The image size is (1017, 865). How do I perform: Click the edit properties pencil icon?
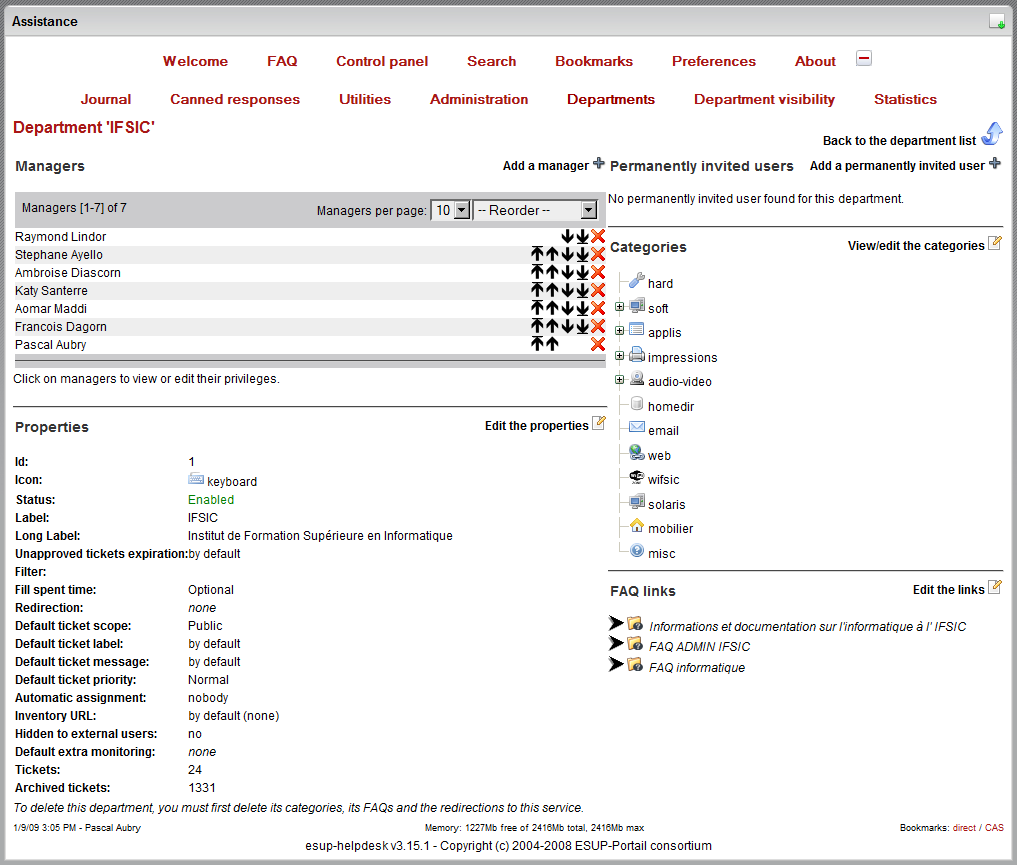[599, 424]
